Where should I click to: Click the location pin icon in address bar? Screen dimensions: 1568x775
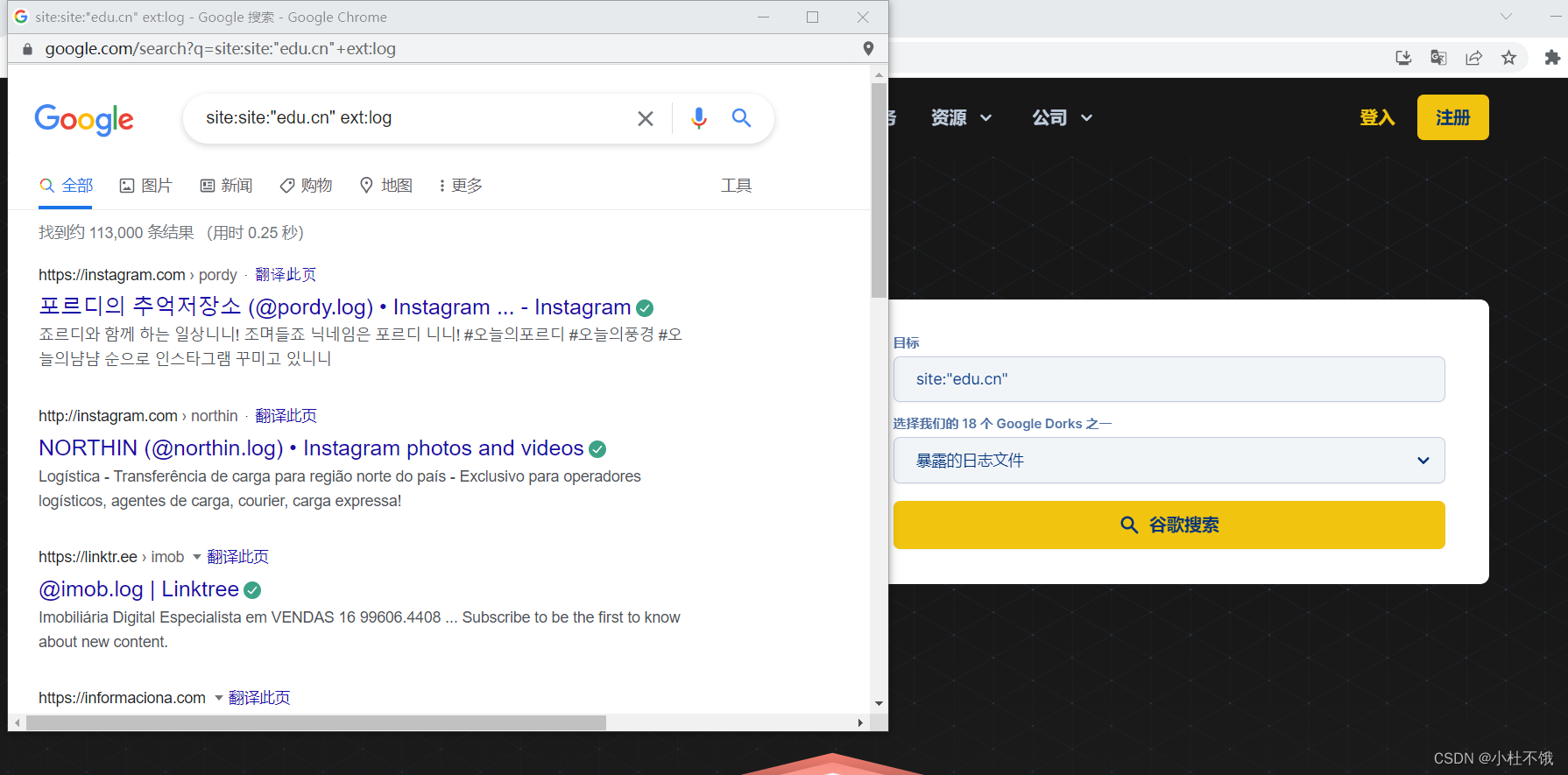[868, 49]
